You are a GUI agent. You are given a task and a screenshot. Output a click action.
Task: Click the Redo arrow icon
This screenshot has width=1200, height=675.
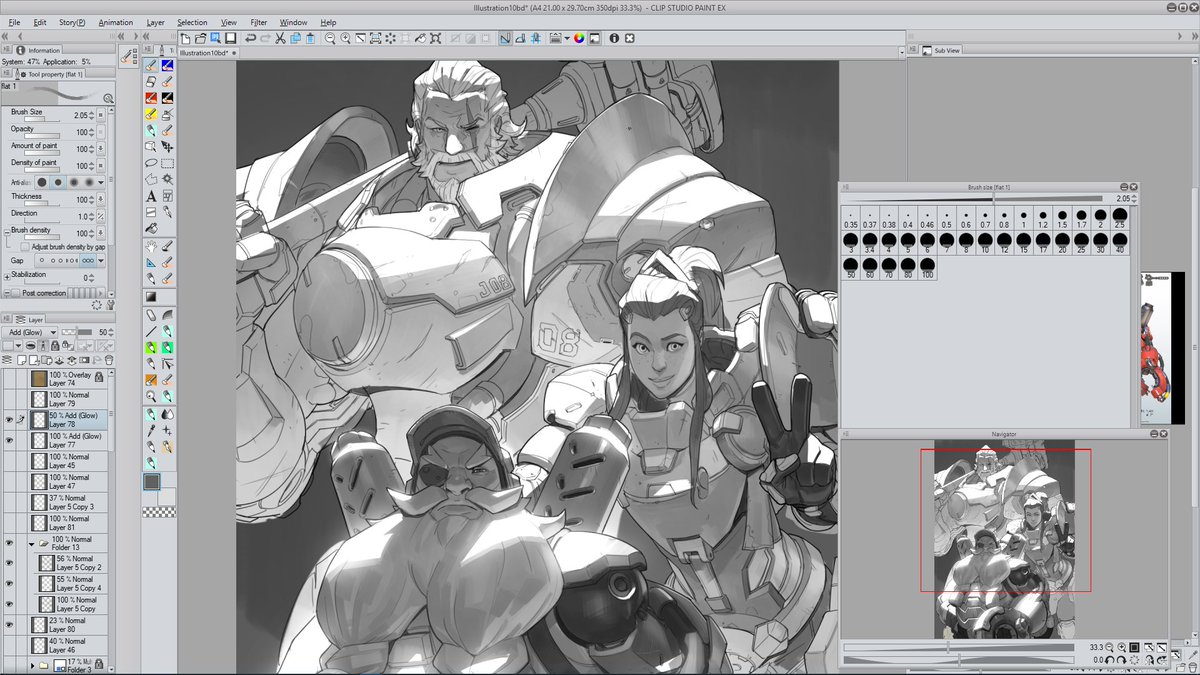click(265, 39)
